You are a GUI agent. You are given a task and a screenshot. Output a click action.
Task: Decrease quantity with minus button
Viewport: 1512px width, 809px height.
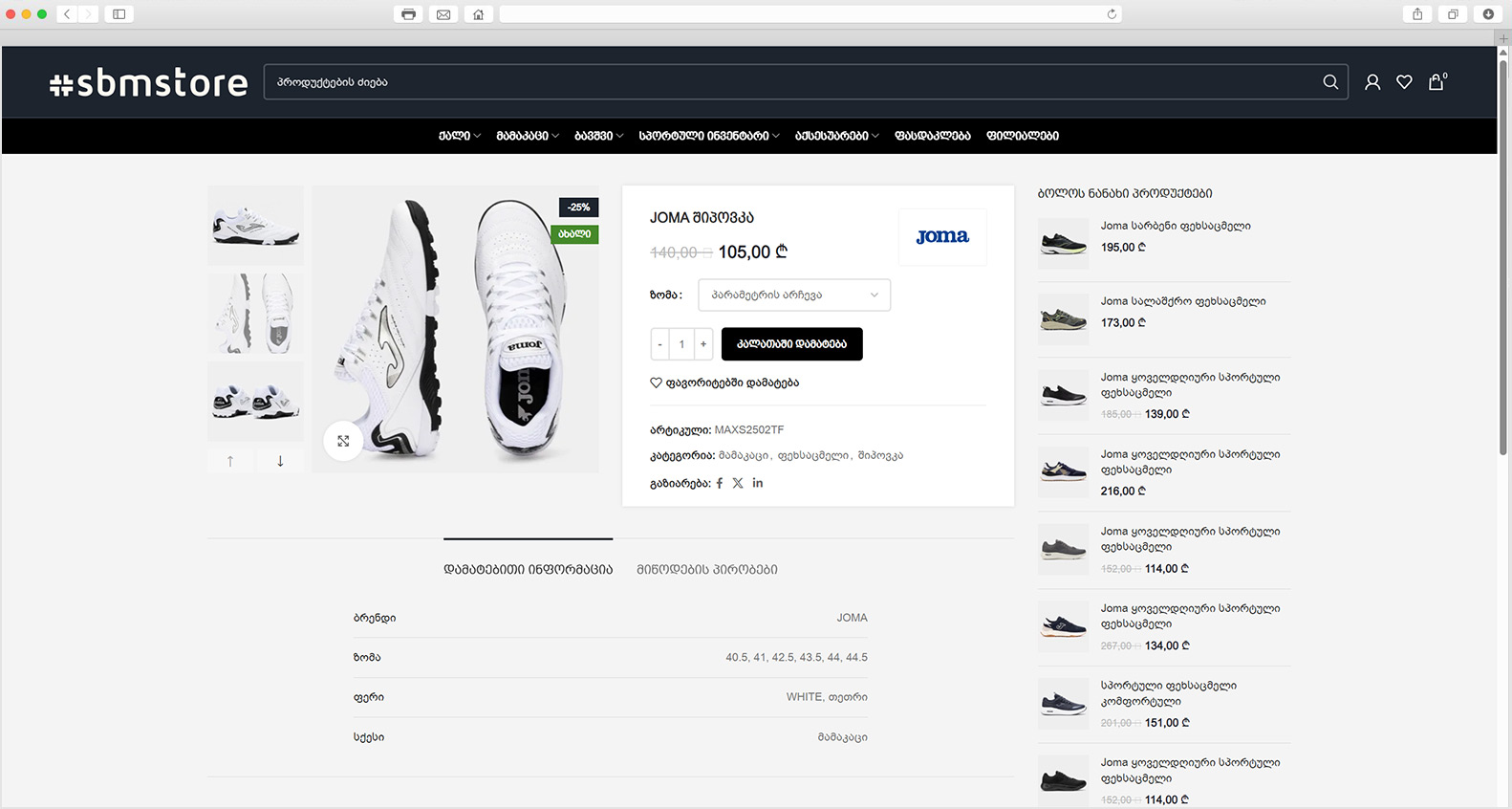[x=659, y=344]
